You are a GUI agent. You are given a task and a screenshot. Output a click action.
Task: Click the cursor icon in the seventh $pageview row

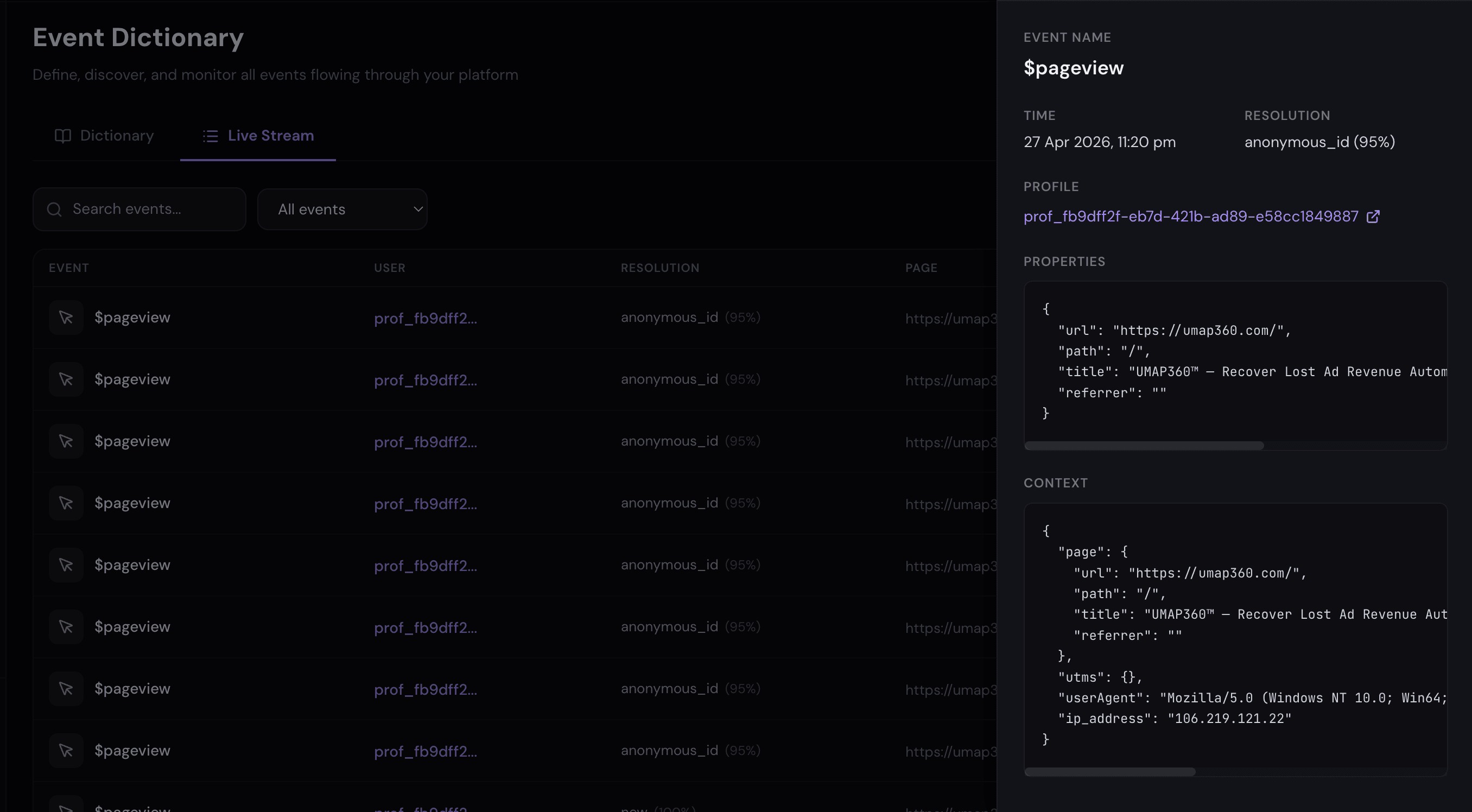(66, 689)
